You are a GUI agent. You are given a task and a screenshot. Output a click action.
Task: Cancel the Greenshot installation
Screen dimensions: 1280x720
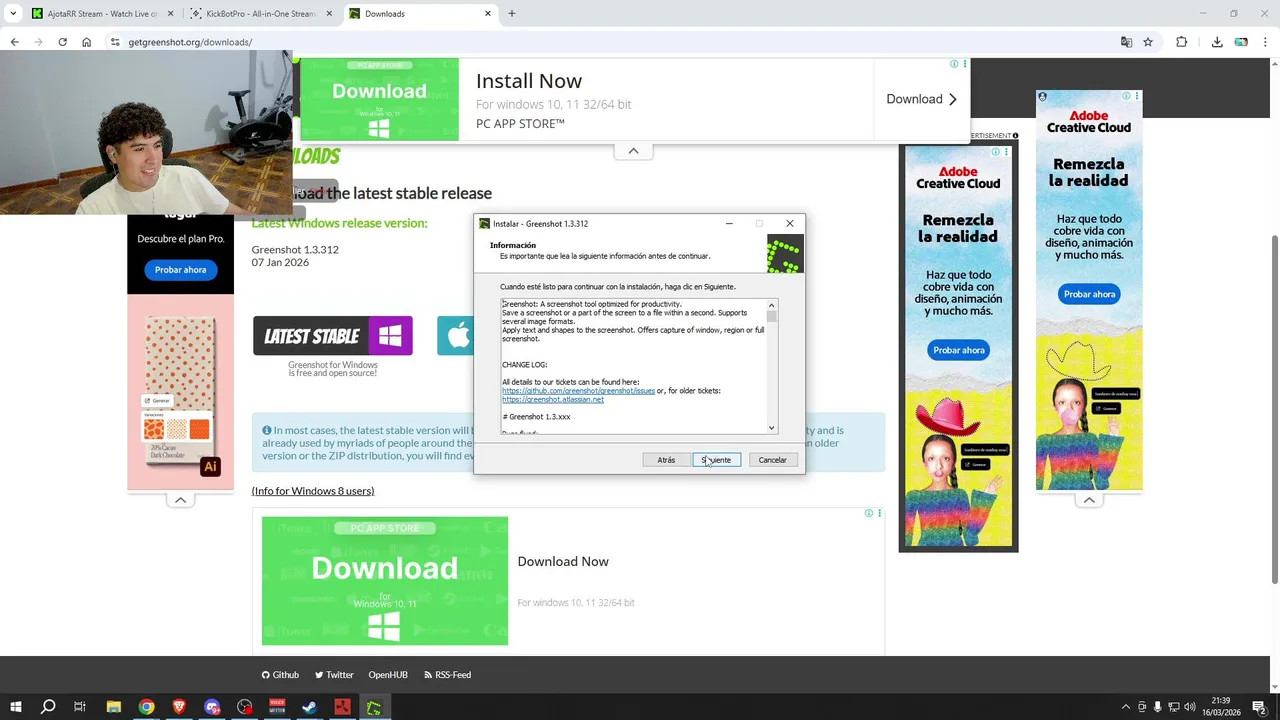pos(772,460)
